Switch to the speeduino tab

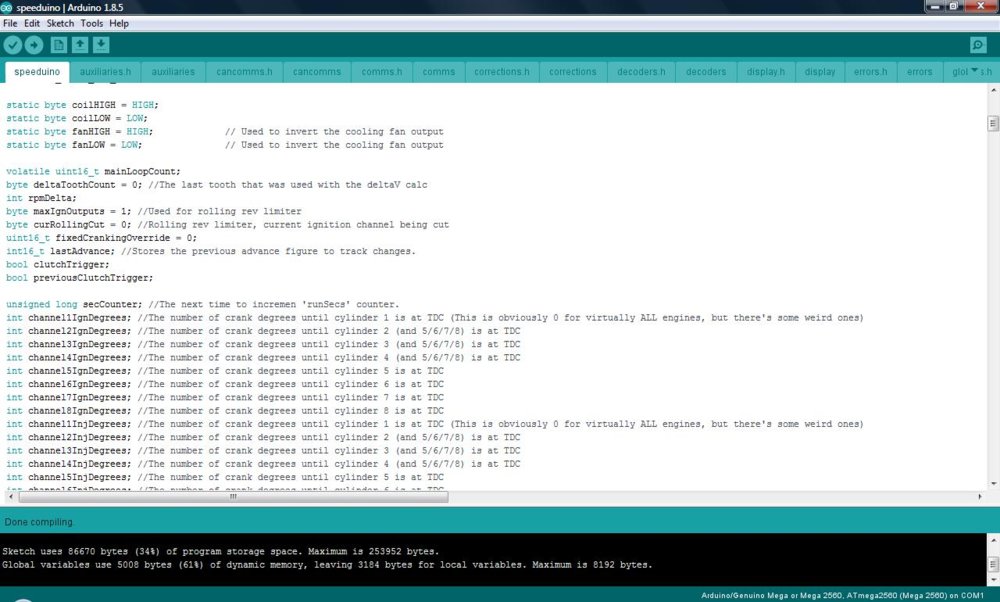[x=37, y=71]
